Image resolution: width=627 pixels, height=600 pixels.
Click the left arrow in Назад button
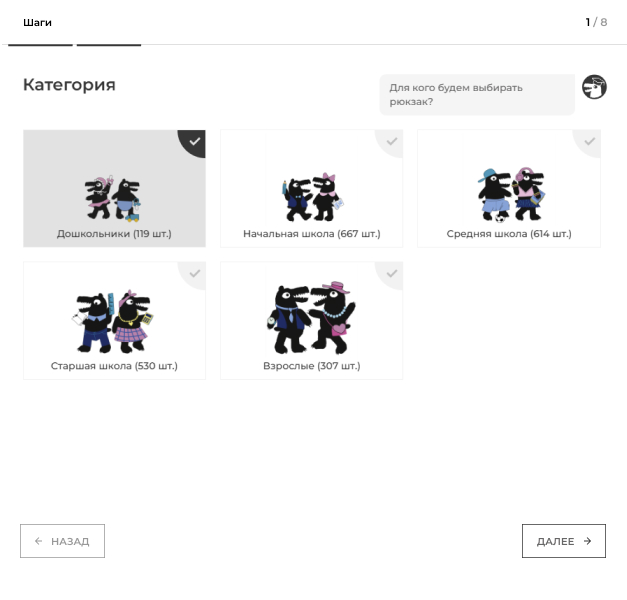click(x=38, y=541)
